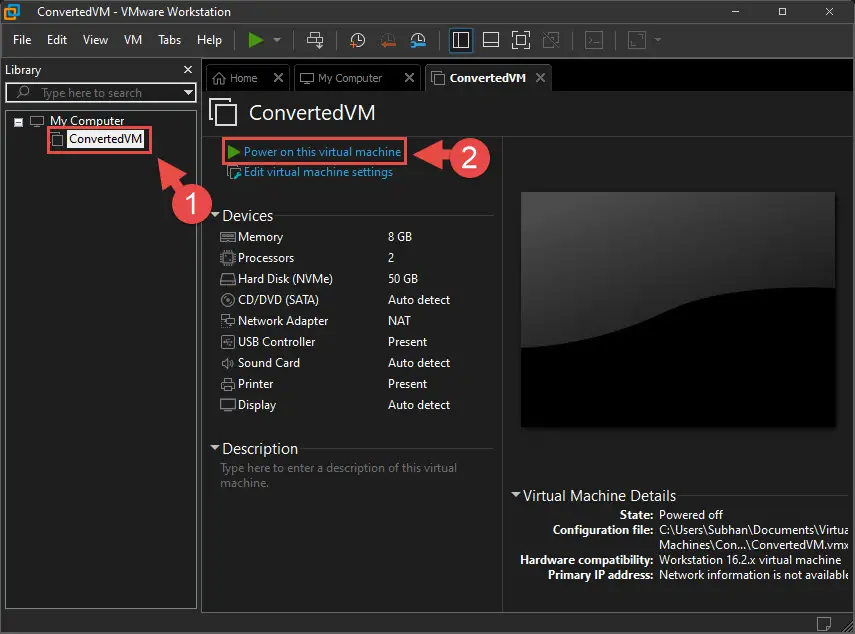
Task: Click the Send Ctrl+Alt+Del toolbar icon
Action: tap(315, 40)
